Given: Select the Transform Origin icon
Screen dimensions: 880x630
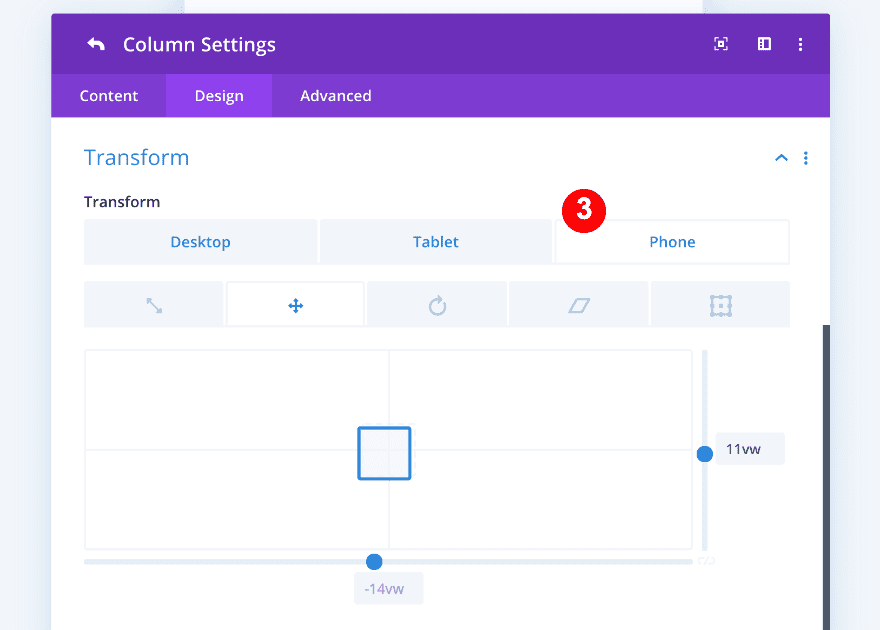Looking at the screenshot, I should pos(720,305).
